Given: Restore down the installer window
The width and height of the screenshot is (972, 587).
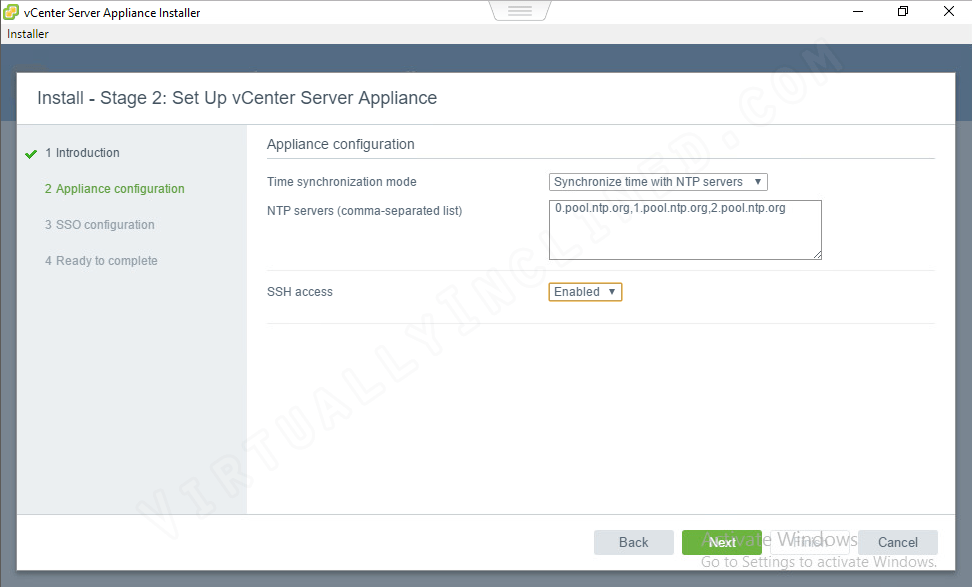Looking at the screenshot, I should [x=903, y=12].
